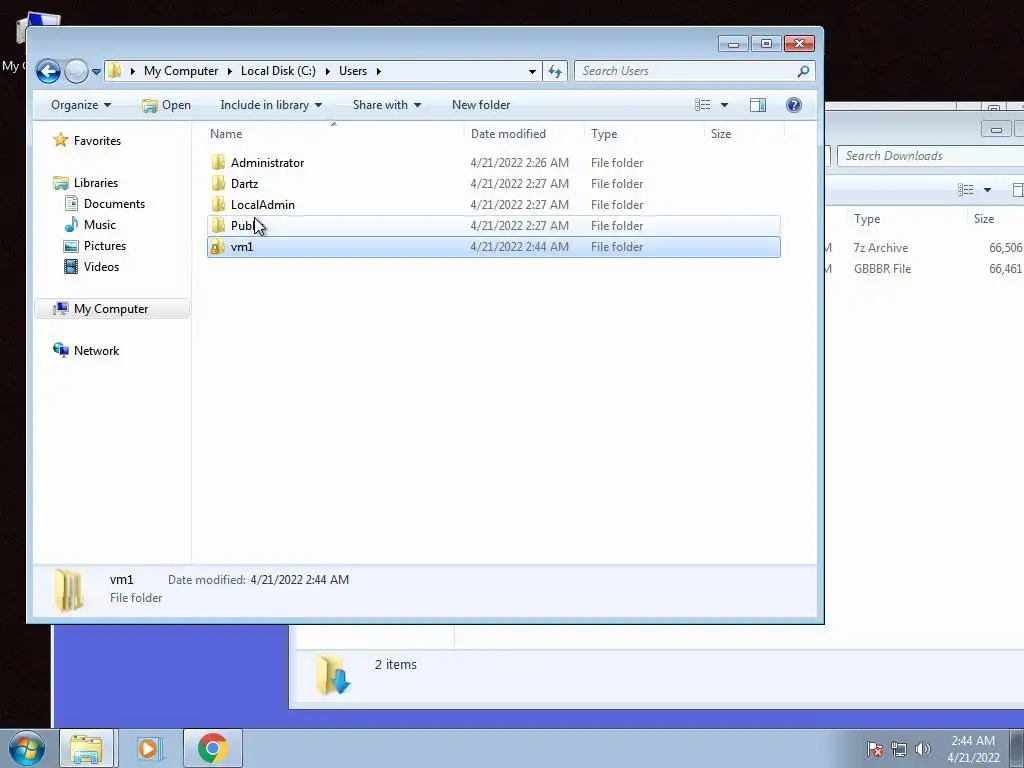
Task: Select Favorites in navigation pane
Action: point(97,140)
